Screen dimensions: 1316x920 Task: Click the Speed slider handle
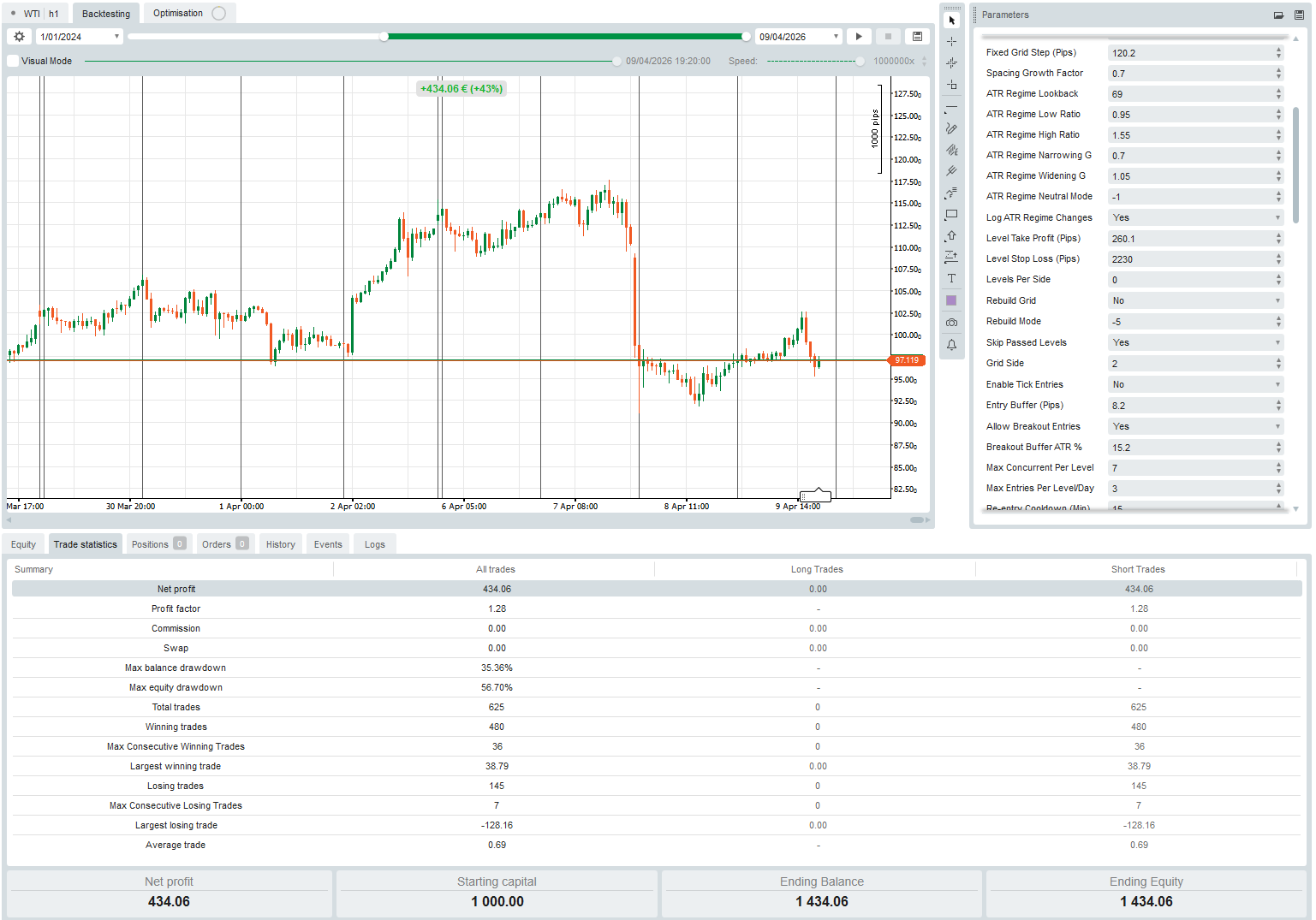tap(859, 61)
